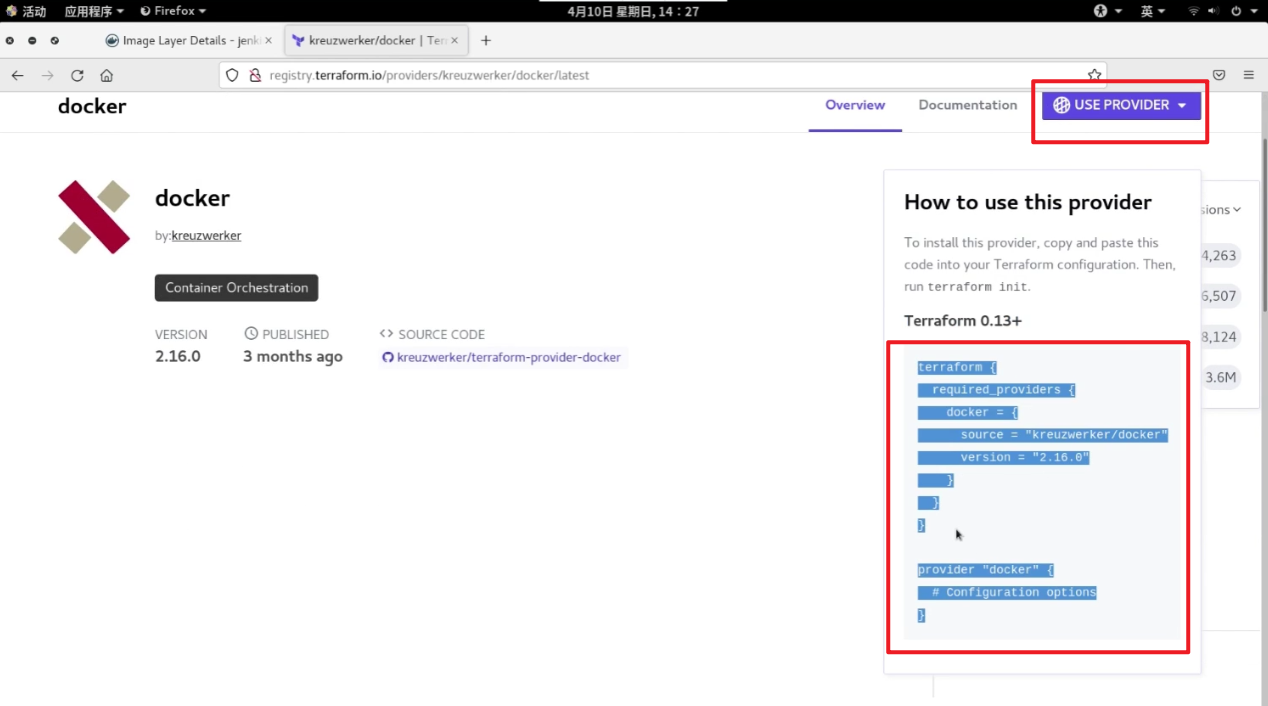Save page to Pocket
This screenshot has height=706, width=1268.
coord(1219,75)
